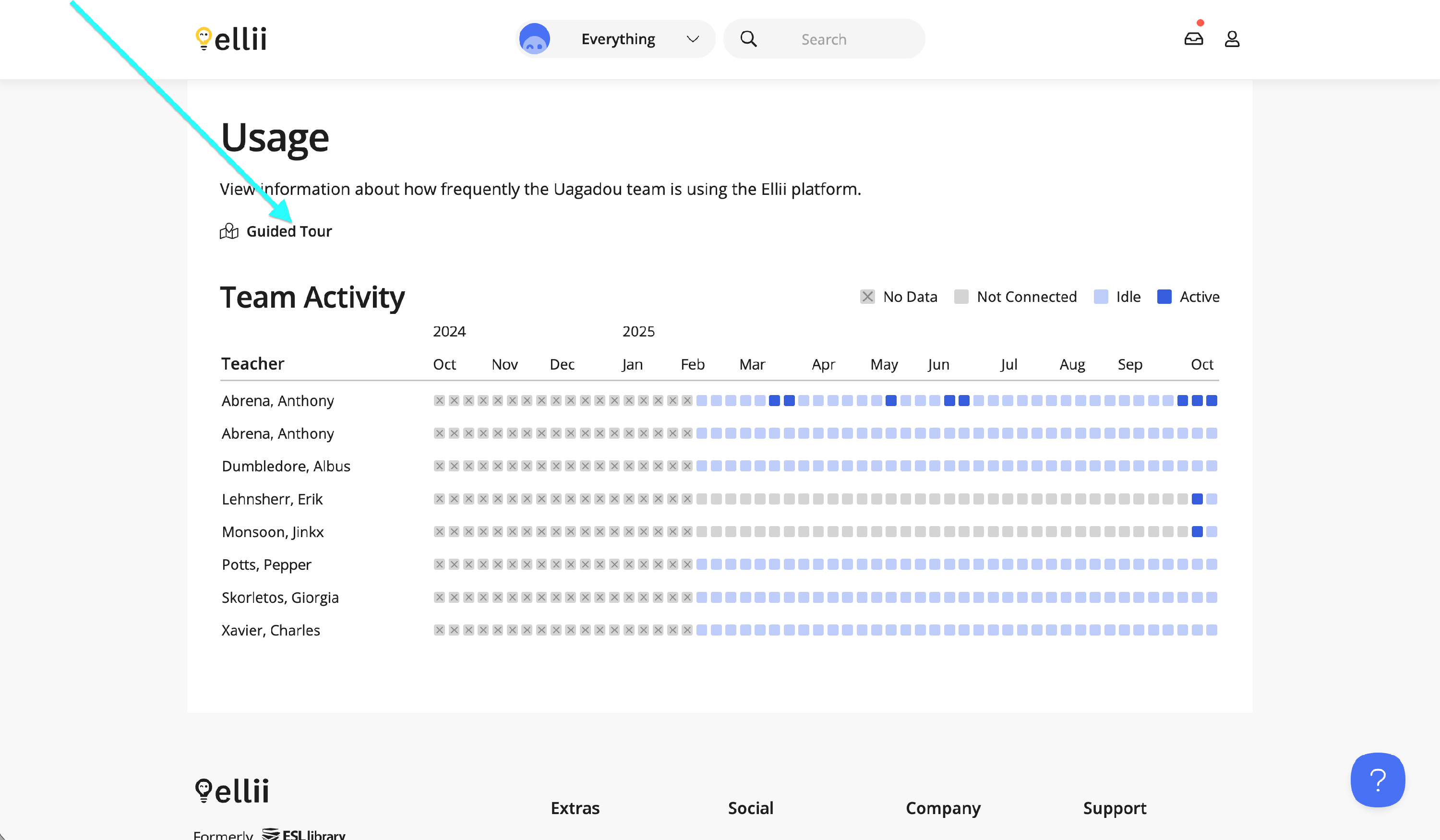Click the Support footer heading

click(1114, 807)
